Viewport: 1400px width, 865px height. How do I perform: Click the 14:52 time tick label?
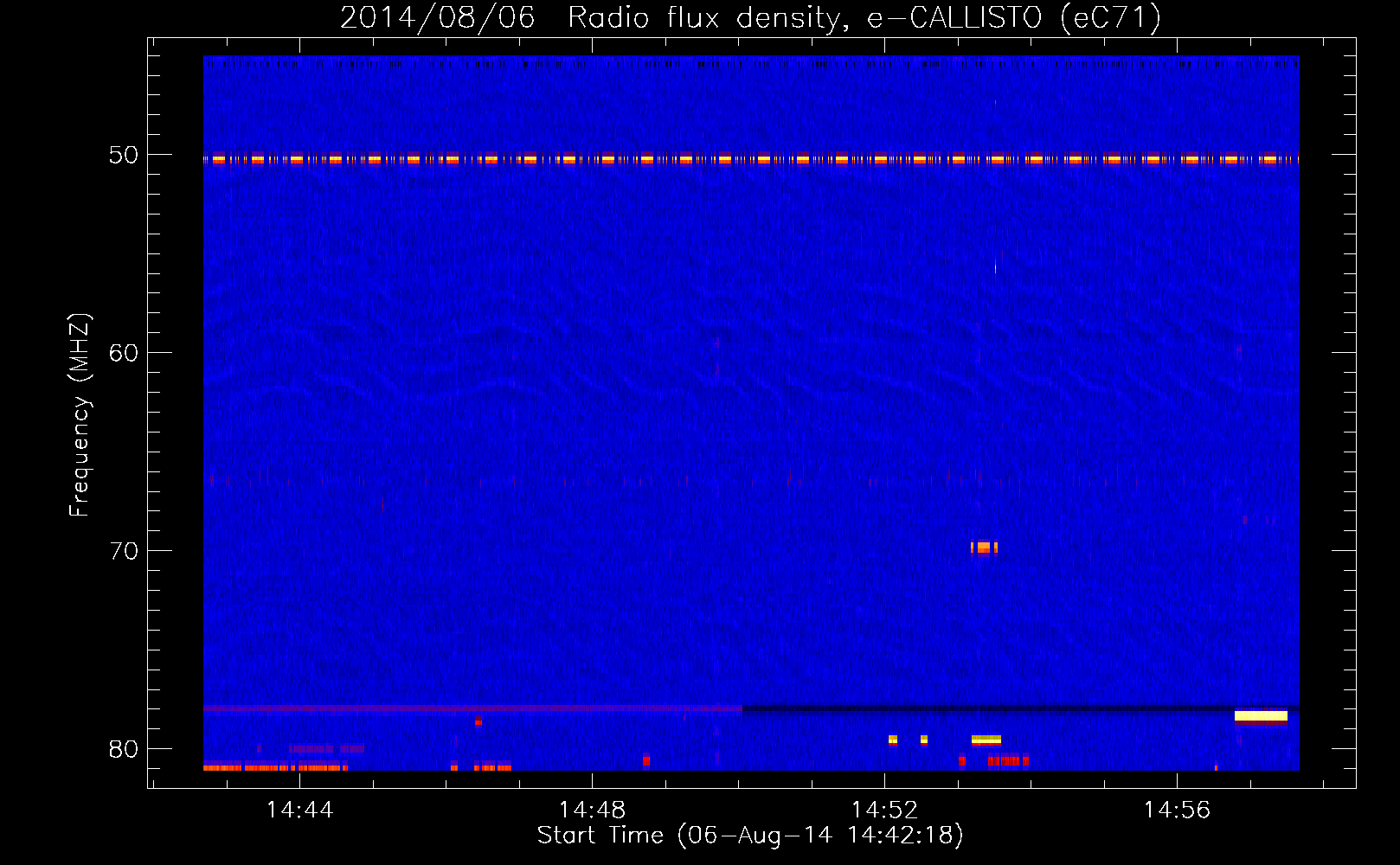(884, 811)
